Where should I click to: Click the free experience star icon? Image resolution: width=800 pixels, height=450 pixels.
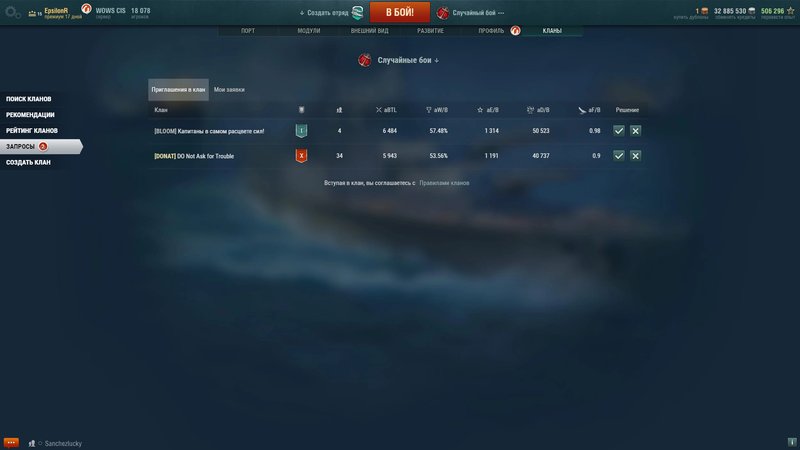tap(790, 11)
